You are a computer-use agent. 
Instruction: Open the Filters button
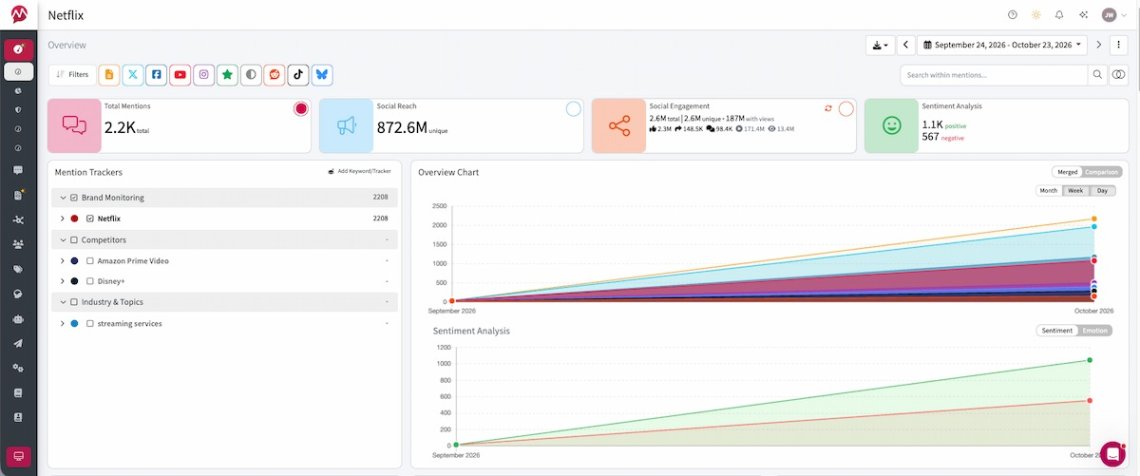pos(72,74)
